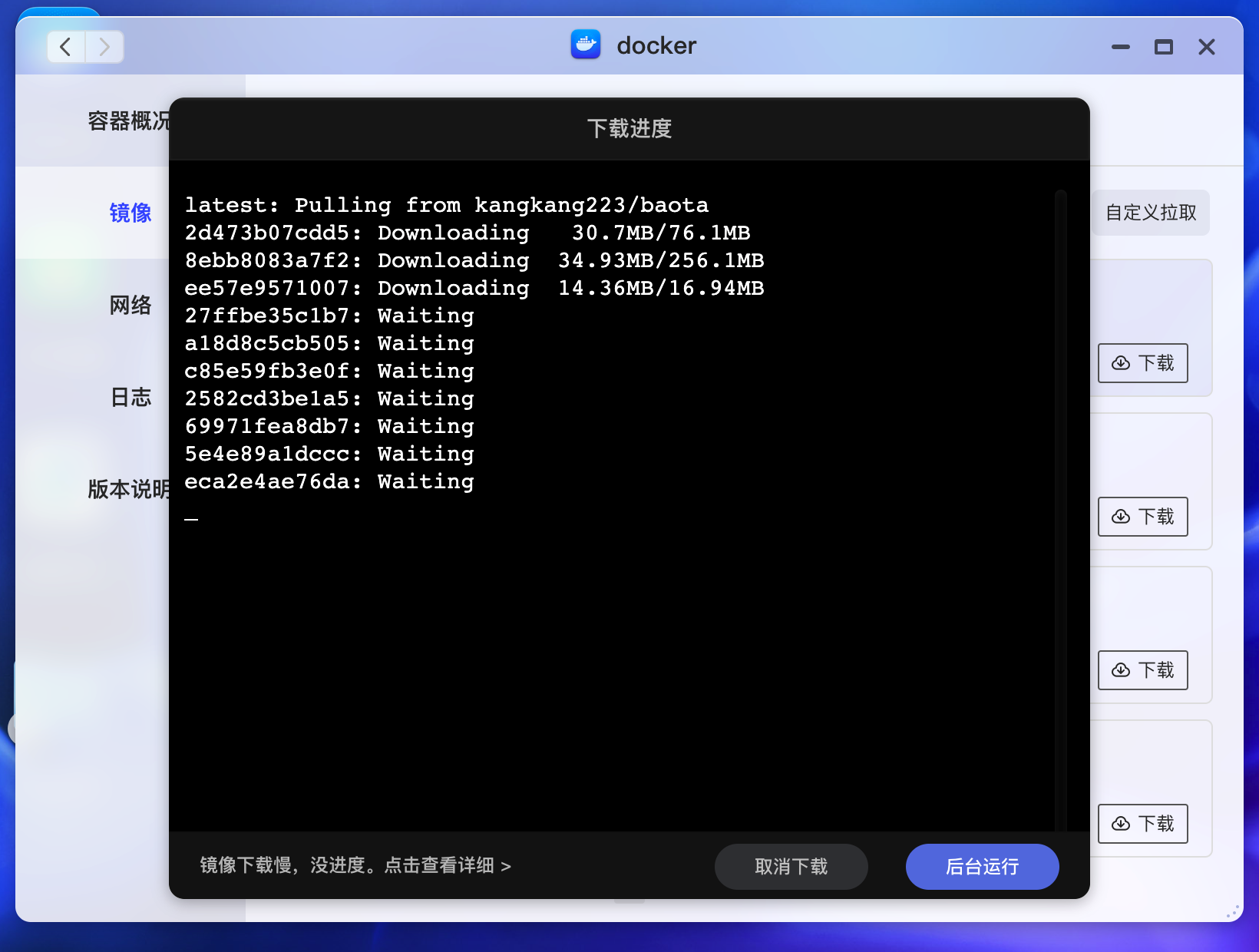Cancel download with 取消下载 button
Screen dimensions: 1259x952
tap(791, 867)
